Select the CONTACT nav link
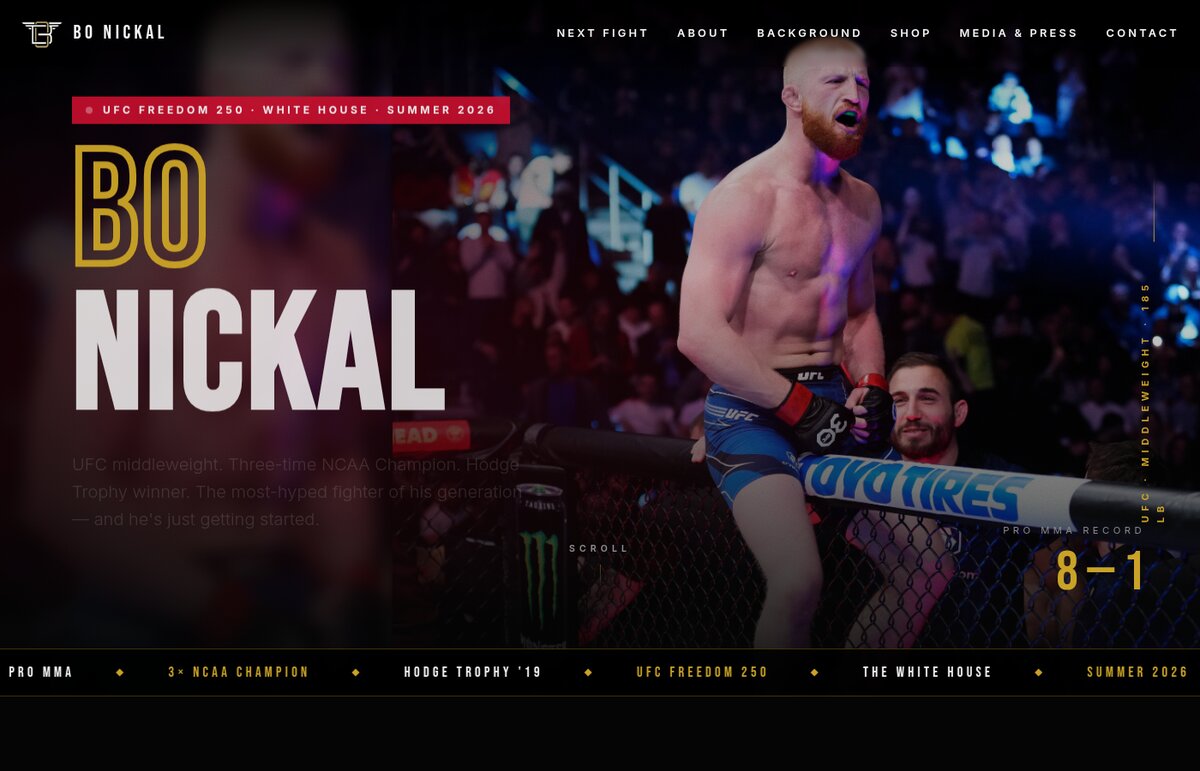Viewport: 1200px width, 771px height. pos(1142,33)
